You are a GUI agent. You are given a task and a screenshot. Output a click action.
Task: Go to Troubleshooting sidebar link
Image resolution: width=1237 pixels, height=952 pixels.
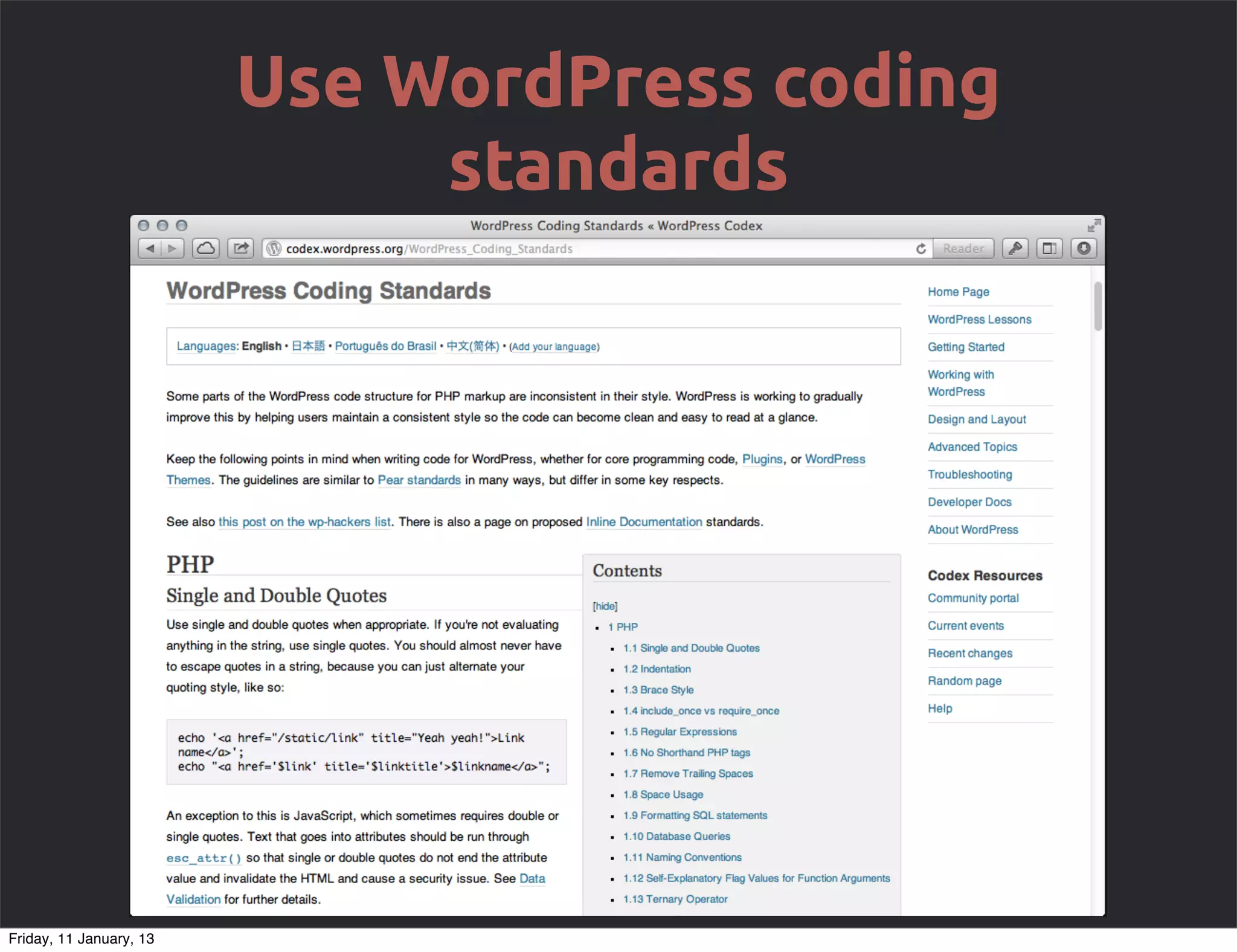969,475
